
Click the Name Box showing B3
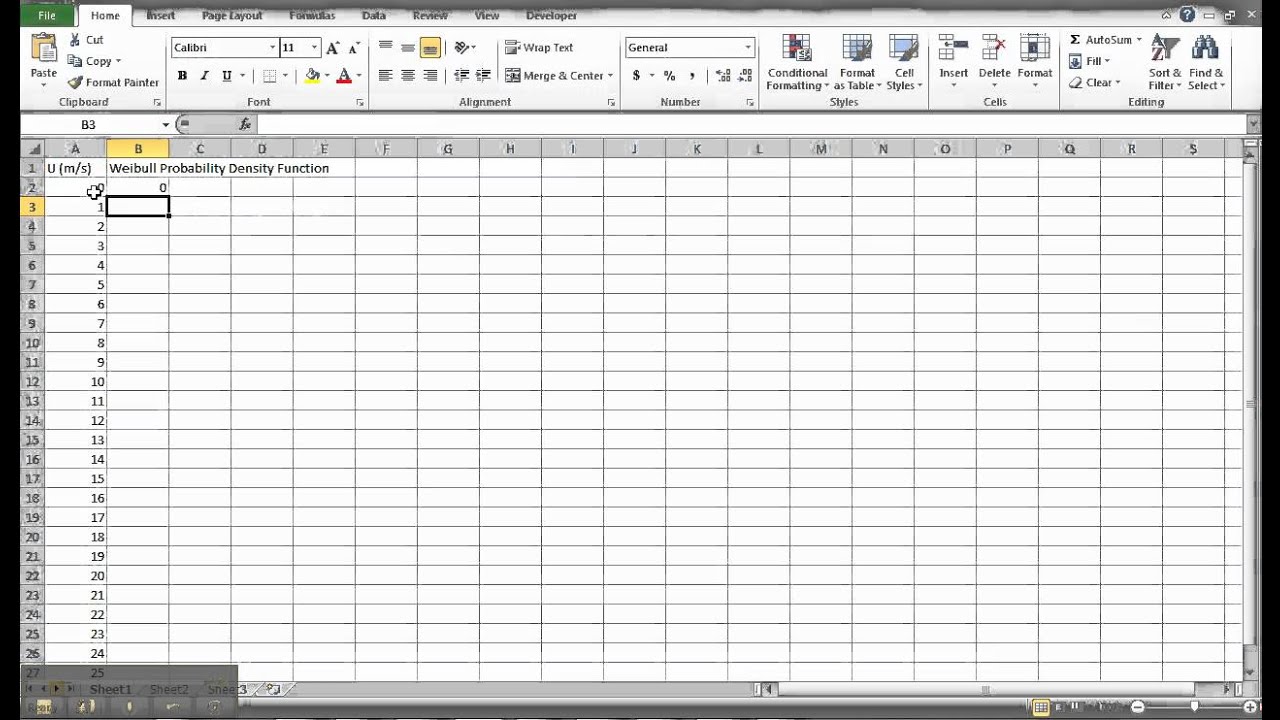(89, 125)
